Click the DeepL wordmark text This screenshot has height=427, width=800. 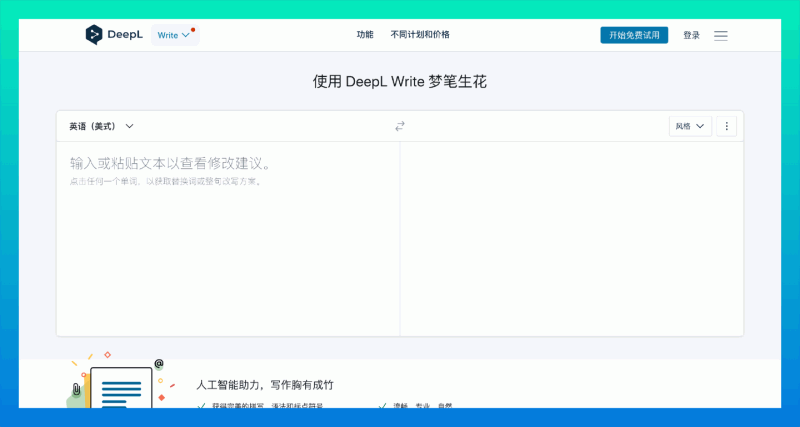pyautogui.click(x=125, y=35)
